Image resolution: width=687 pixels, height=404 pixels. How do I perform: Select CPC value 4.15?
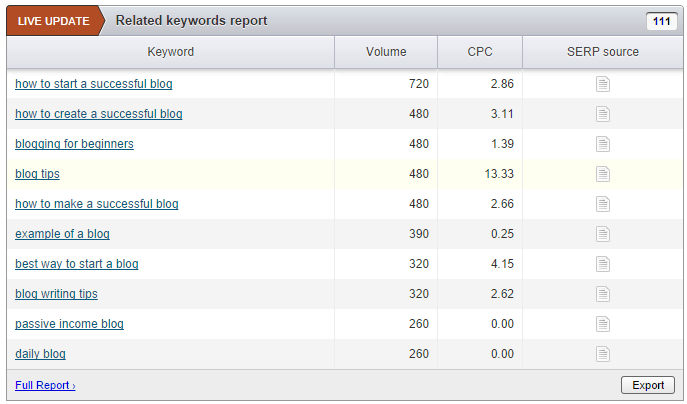[502, 264]
